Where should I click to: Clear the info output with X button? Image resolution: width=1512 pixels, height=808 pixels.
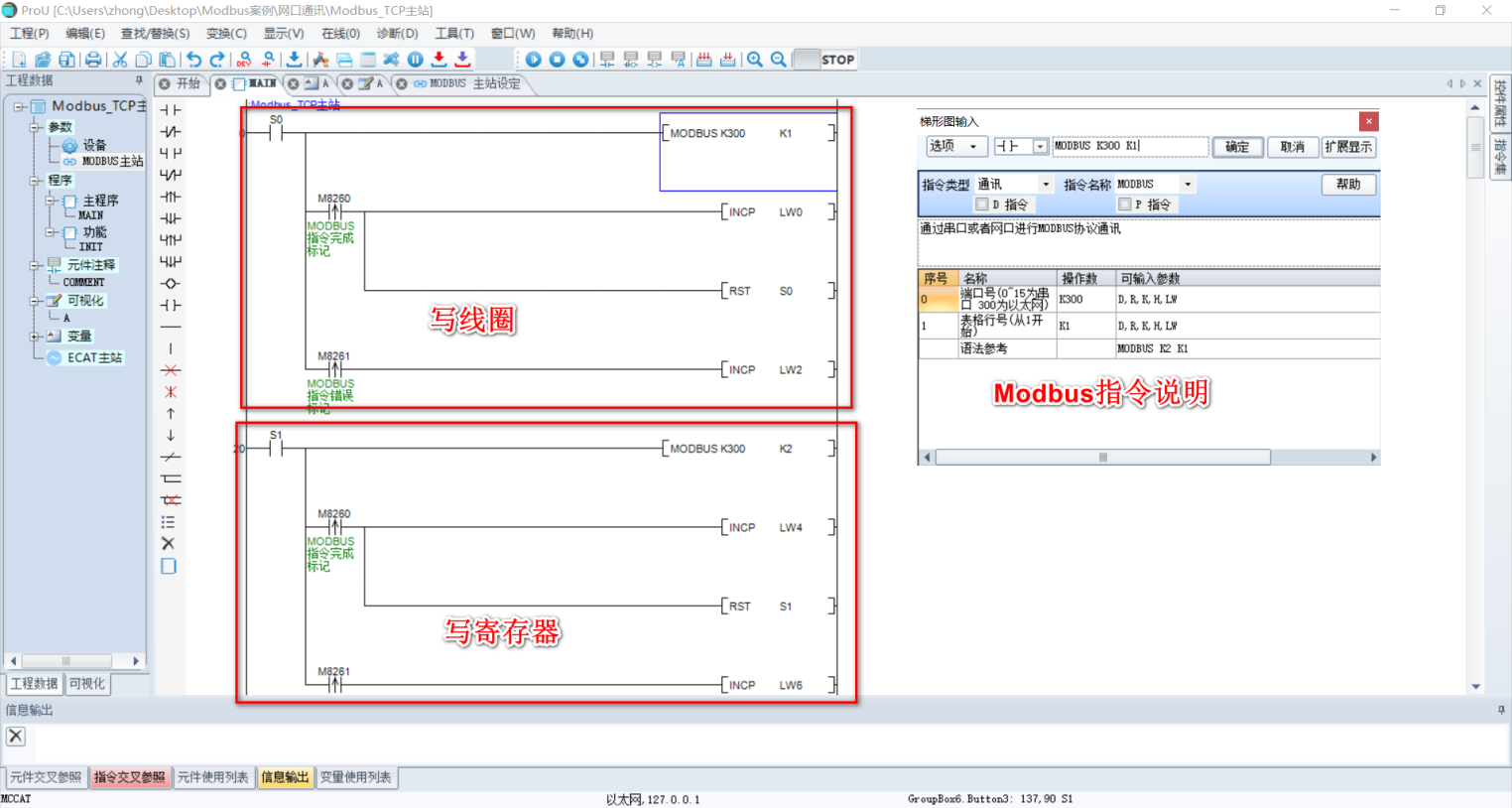[x=16, y=737]
